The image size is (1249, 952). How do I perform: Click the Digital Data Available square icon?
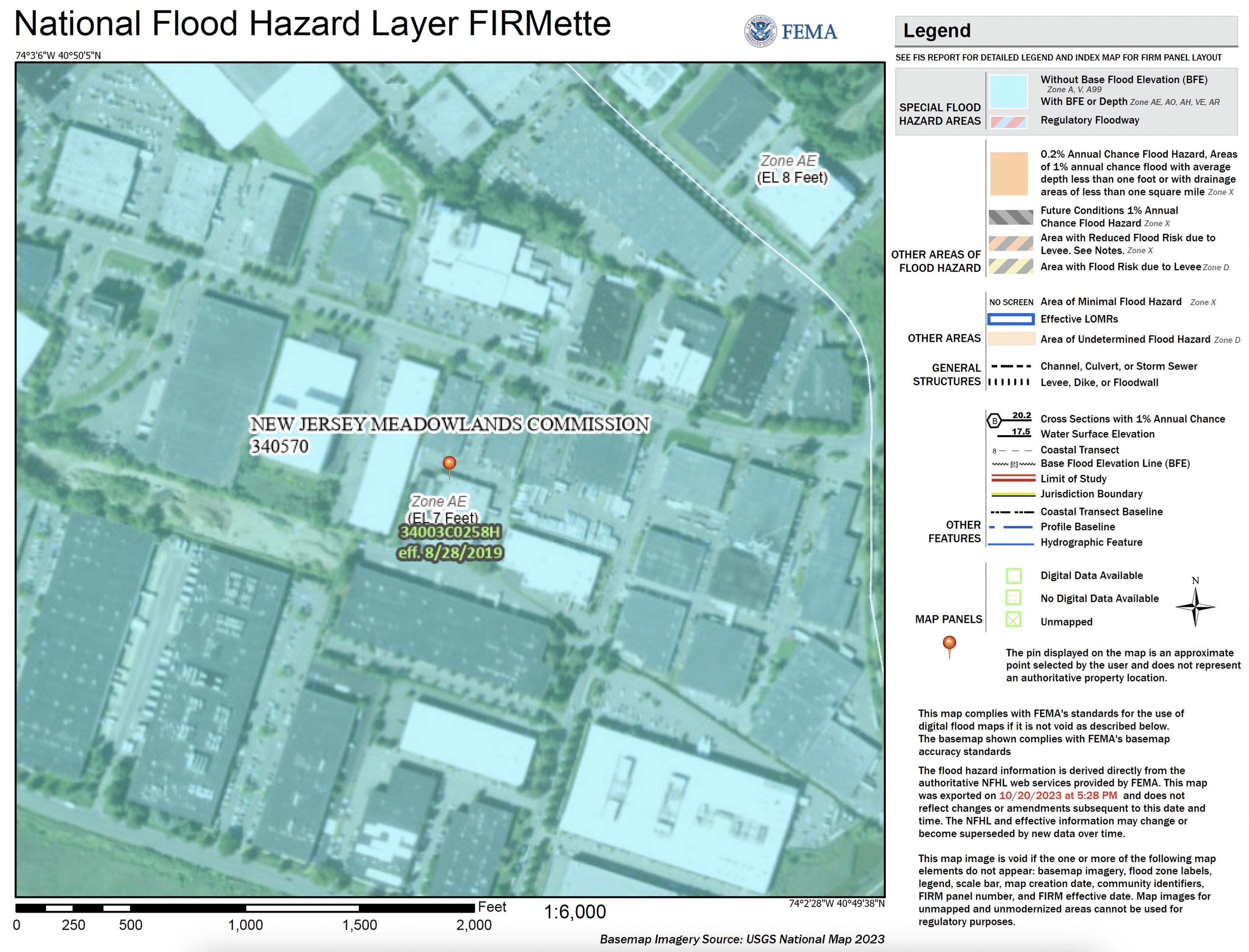tap(1013, 576)
